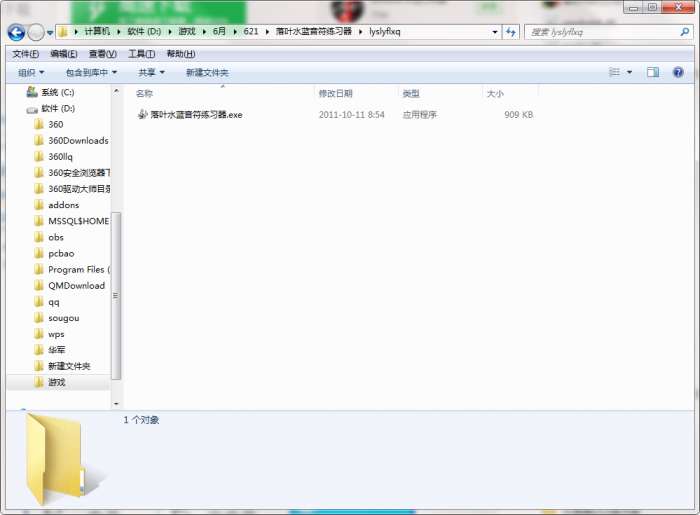Image resolution: width=700 pixels, height=515 pixels.
Task: Select the 新建文件夹 folder in tree
Action: [x=69, y=366]
